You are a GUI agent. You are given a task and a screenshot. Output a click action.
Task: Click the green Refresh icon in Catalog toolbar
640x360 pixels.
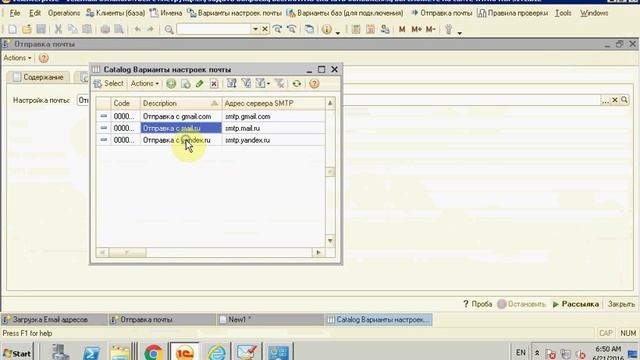point(297,84)
